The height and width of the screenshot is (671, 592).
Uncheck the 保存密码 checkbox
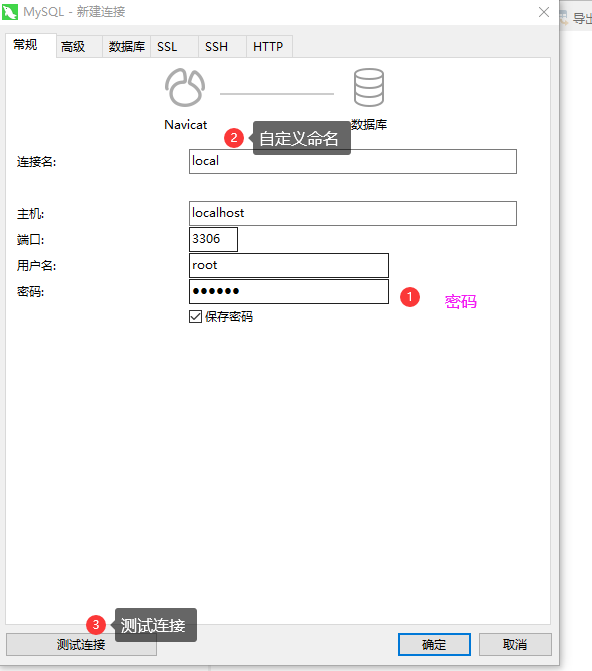(x=196, y=317)
